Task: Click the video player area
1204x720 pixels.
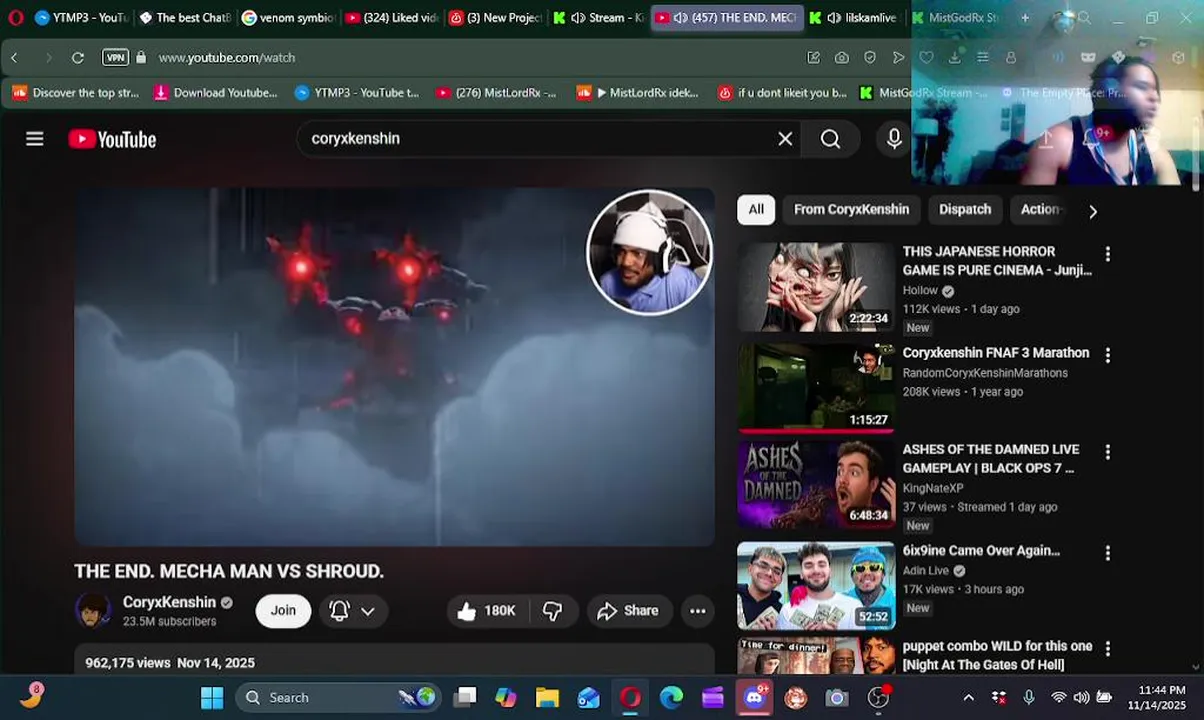Action: pyautogui.click(x=394, y=366)
